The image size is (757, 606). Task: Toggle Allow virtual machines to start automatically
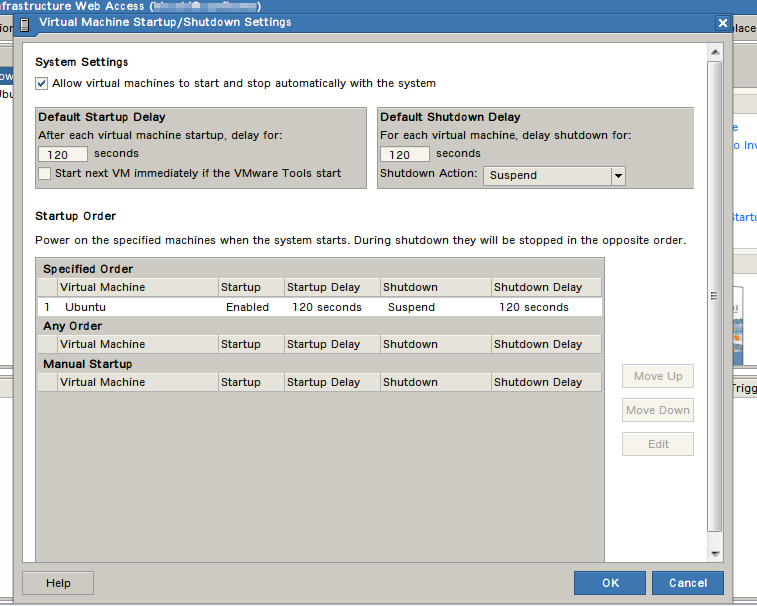42,84
